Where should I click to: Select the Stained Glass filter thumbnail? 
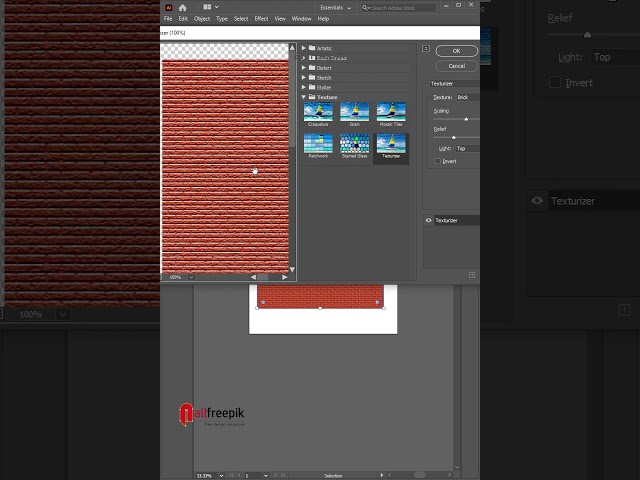pos(354,144)
